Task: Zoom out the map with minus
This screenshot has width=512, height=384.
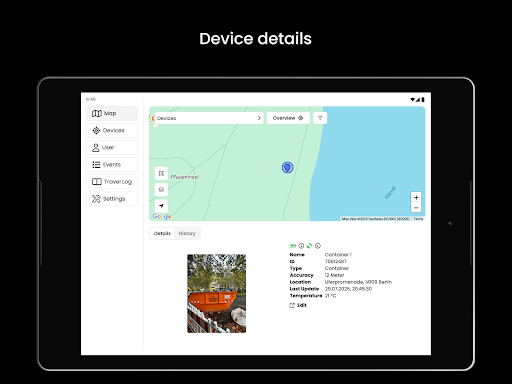Action: 416,208
